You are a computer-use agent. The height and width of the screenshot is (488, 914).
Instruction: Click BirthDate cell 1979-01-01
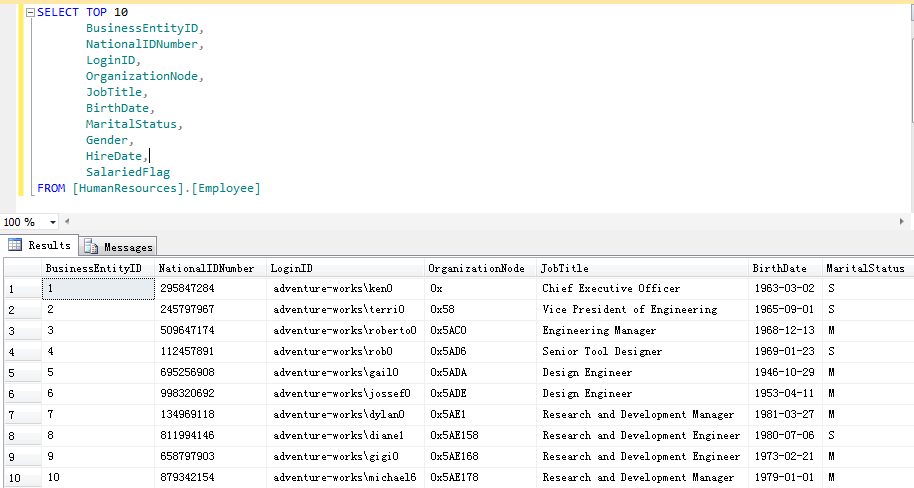coord(785,478)
